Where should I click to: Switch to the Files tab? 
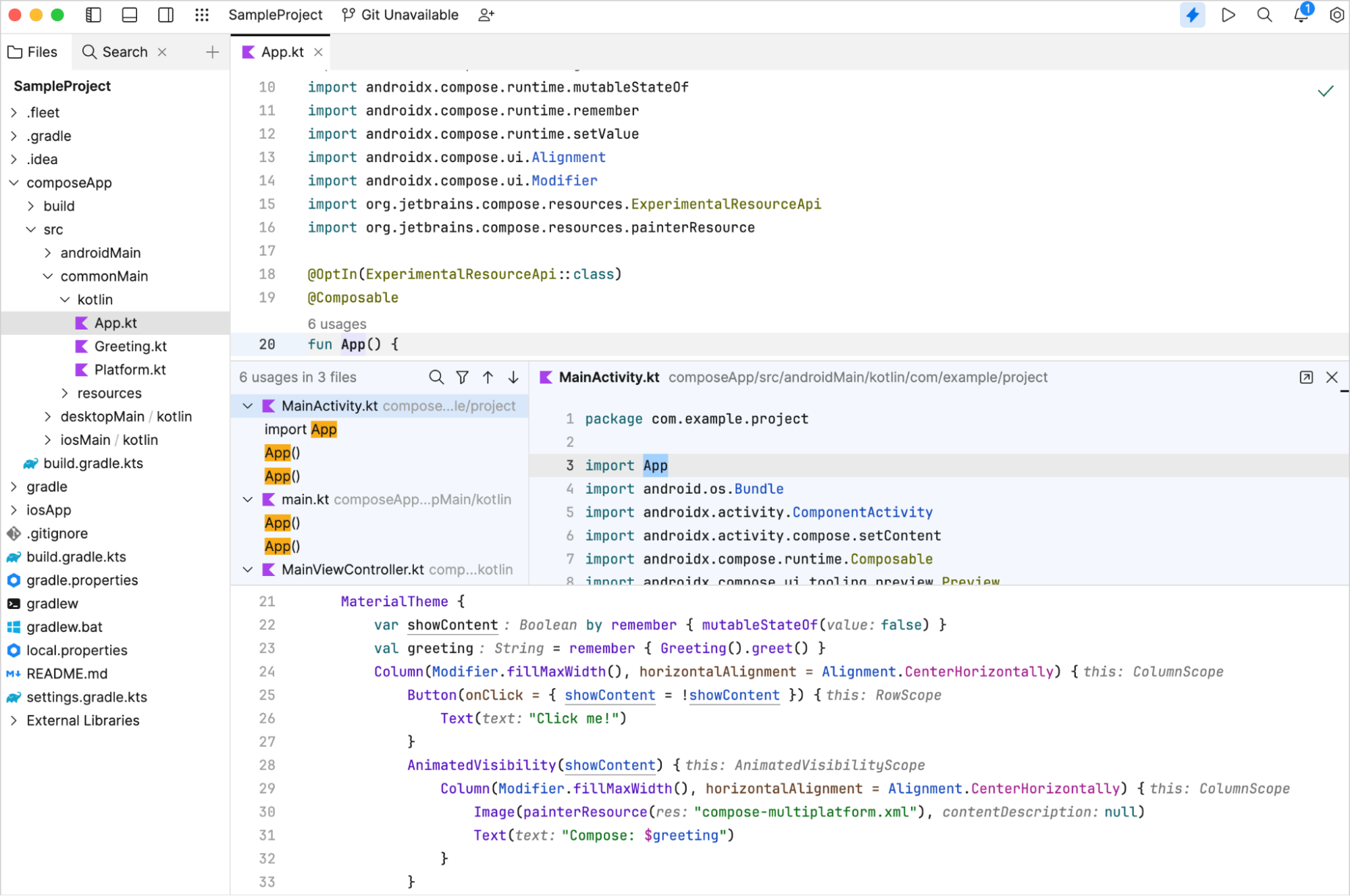[33, 52]
